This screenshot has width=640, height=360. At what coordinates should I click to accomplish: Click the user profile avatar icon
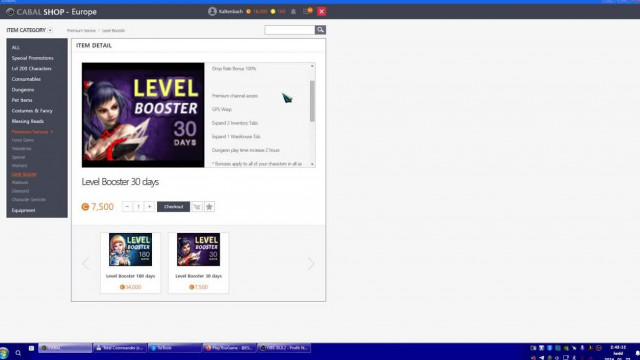tap(212, 11)
